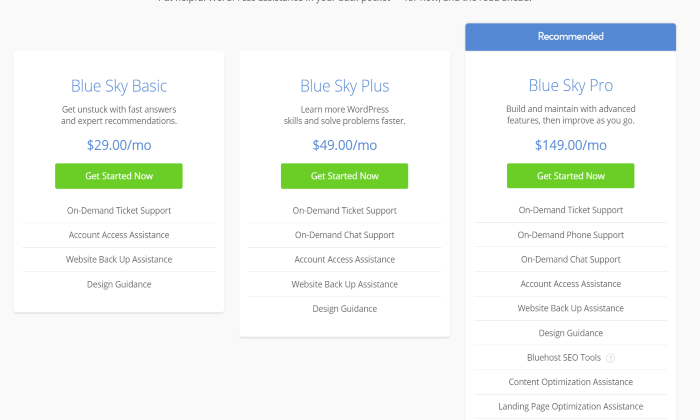Click Design Guidance in Basic plan
Screen dimensions: 700x420
[x=119, y=284]
